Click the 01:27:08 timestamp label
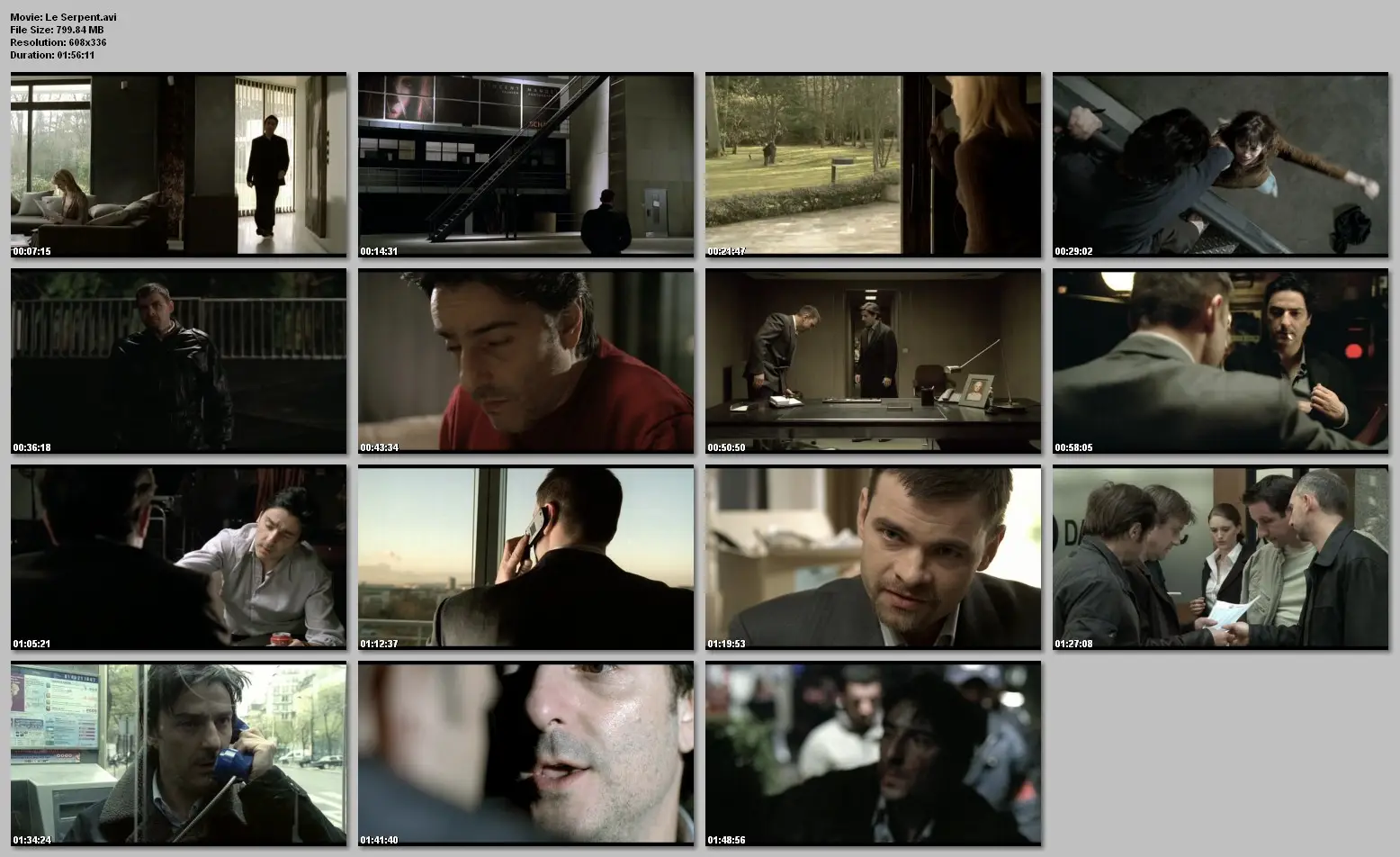 [x=1073, y=644]
